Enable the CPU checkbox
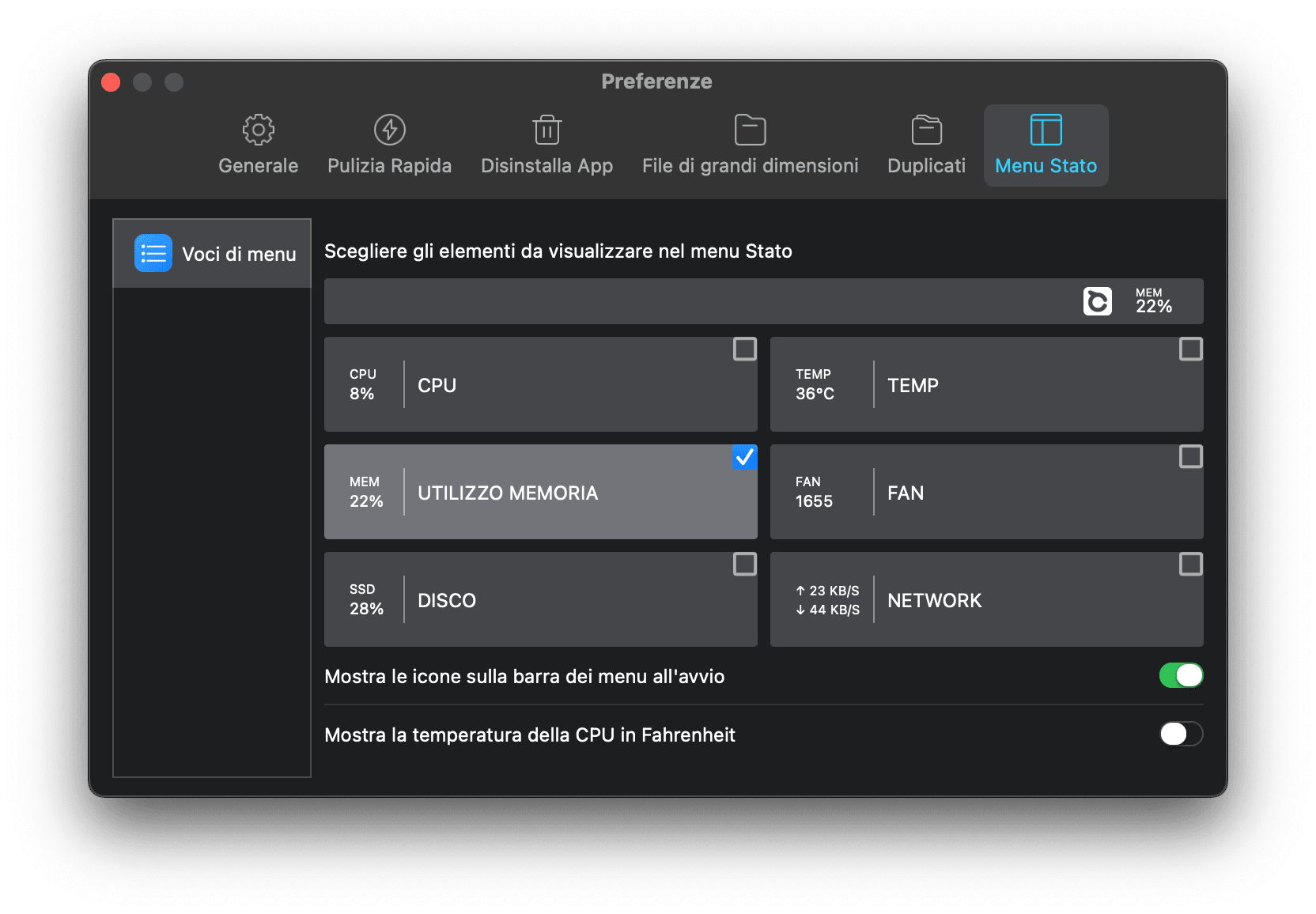The width and height of the screenshot is (1316, 914). [744, 349]
